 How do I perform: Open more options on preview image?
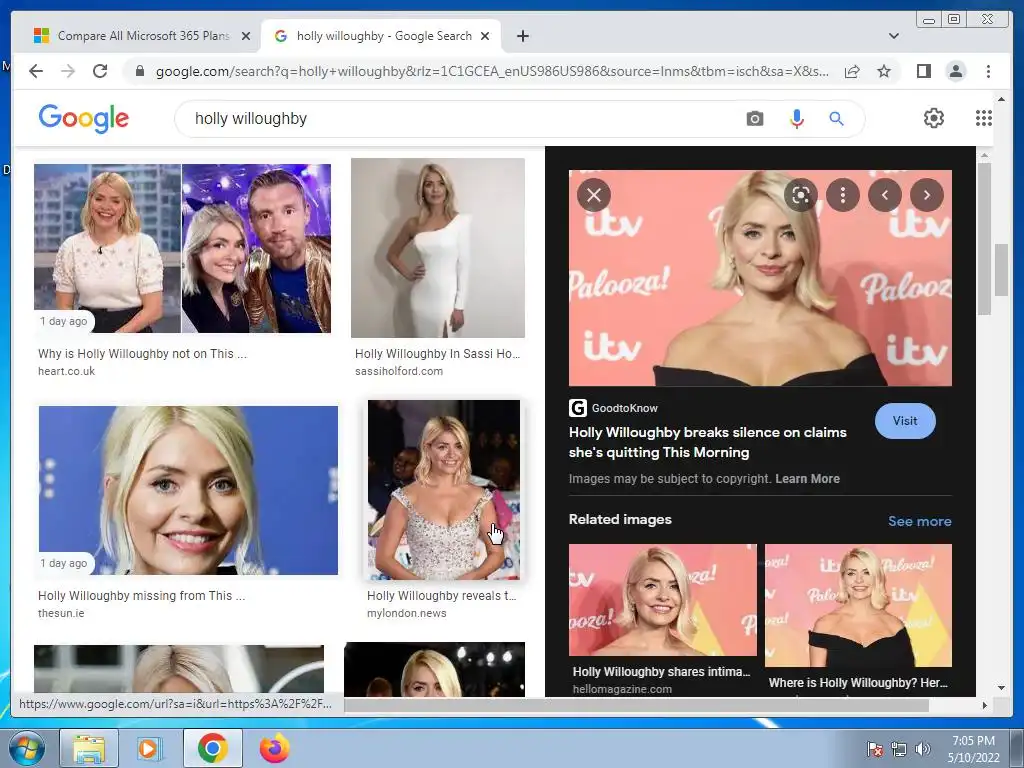click(843, 195)
